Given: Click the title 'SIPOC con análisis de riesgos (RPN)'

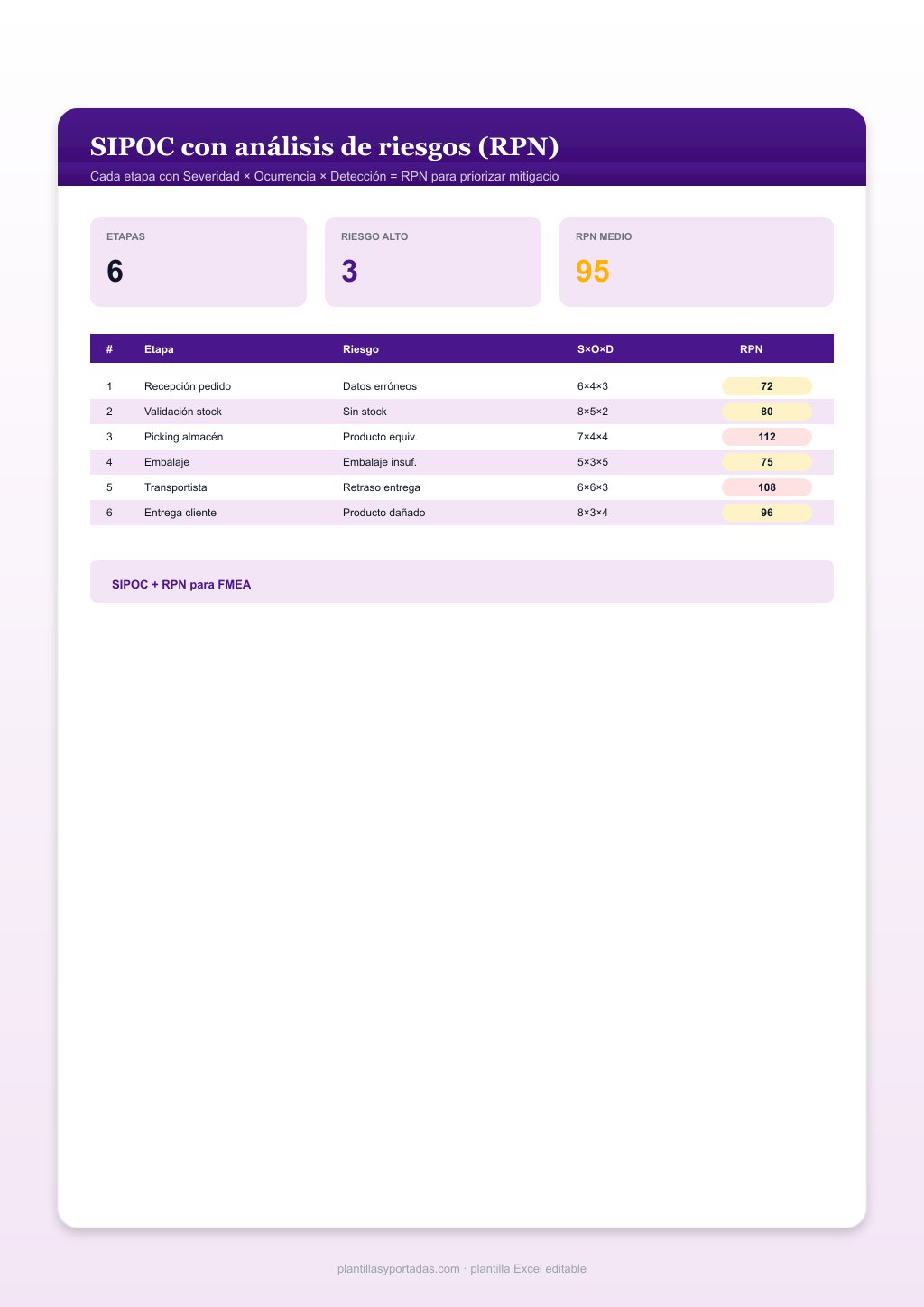Looking at the screenshot, I should pos(325,146).
